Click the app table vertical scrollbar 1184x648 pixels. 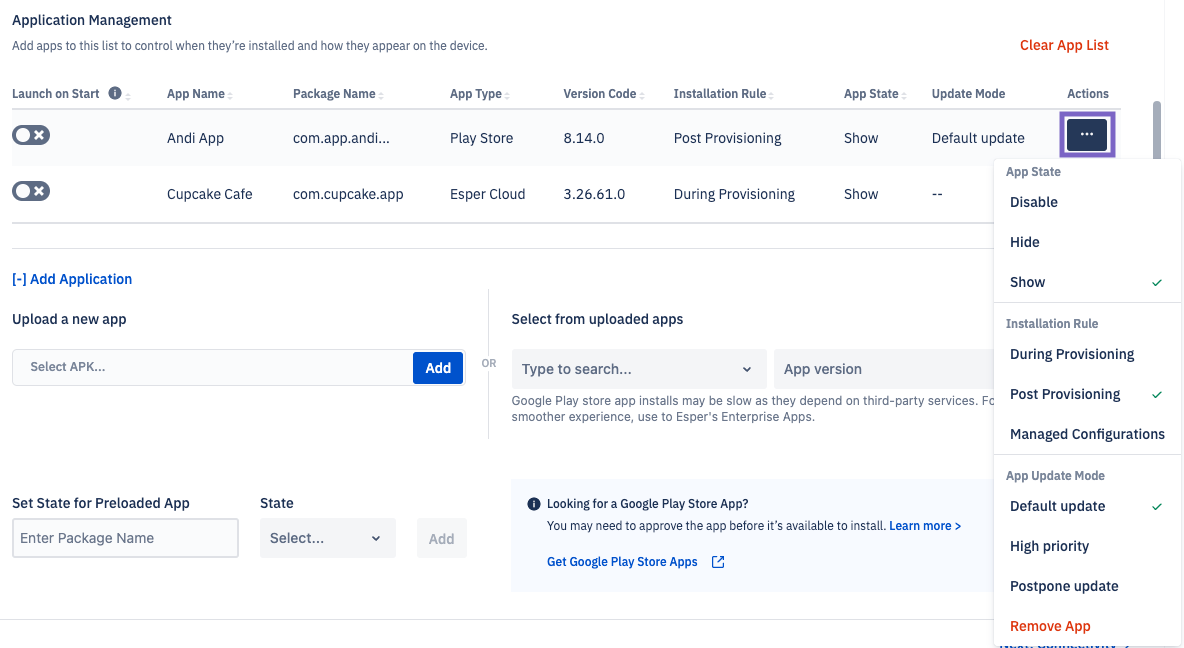click(1157, 130)
